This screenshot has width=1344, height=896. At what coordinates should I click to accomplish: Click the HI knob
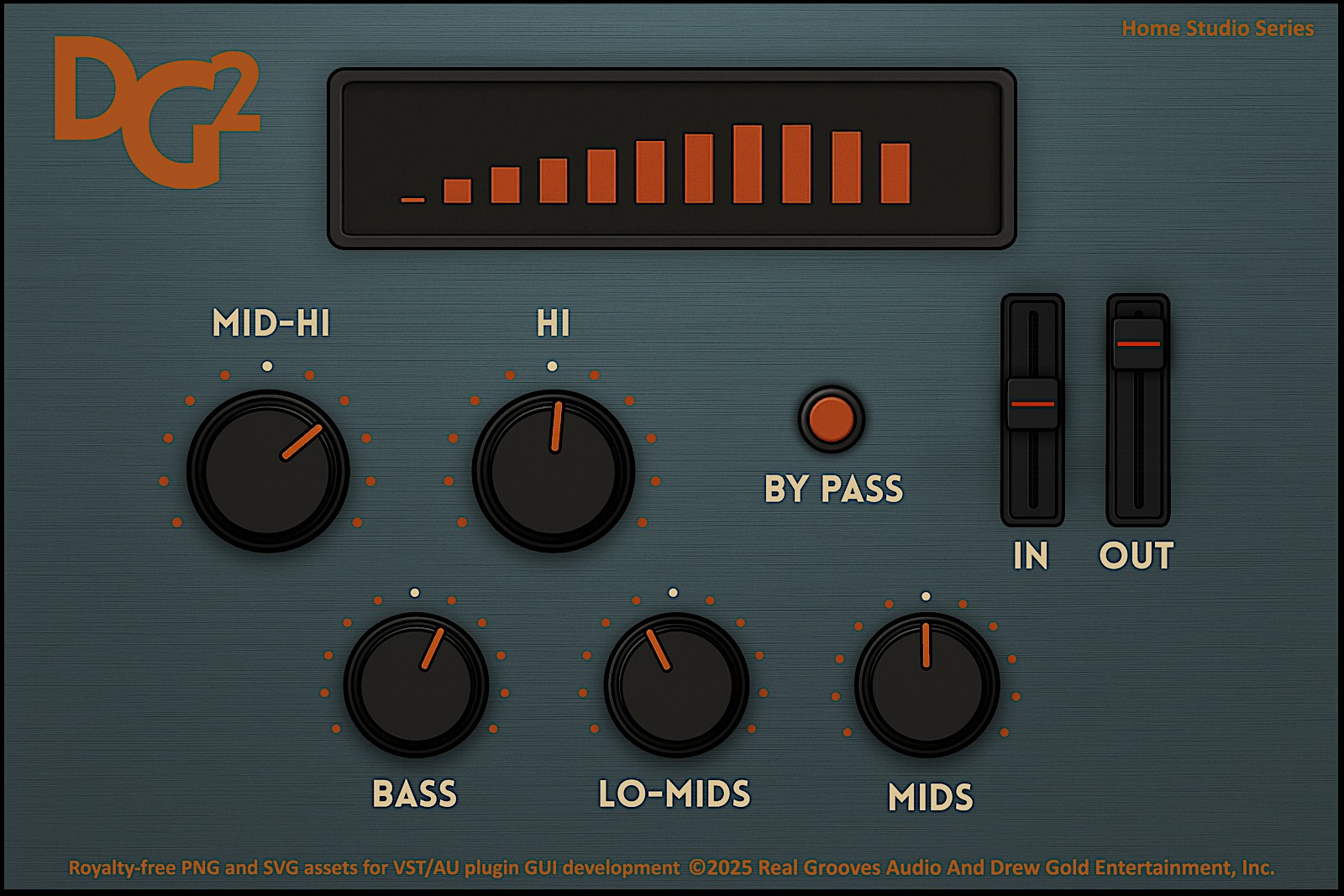click(554, 470)
